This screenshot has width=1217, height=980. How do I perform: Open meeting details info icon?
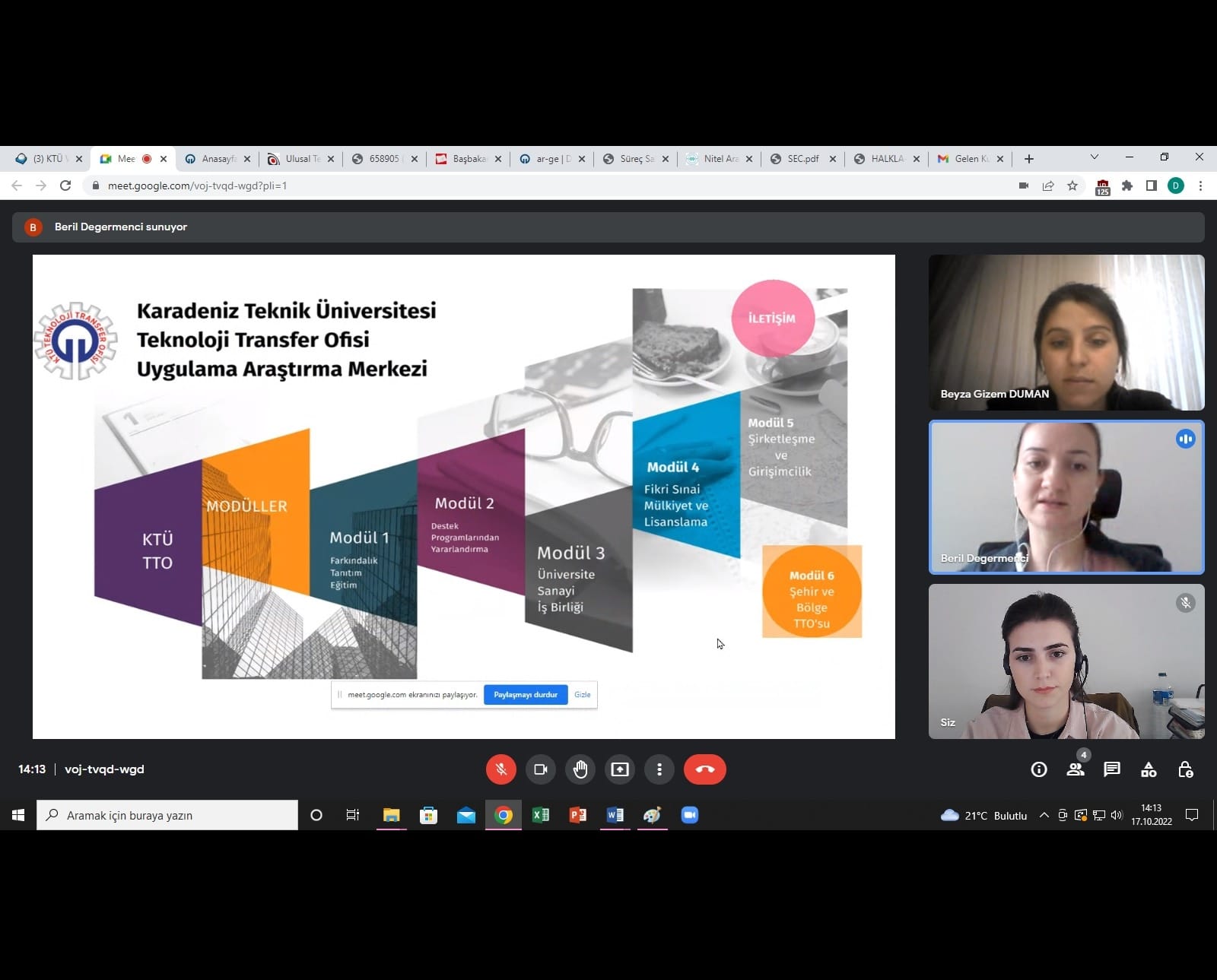pyautogui.click(x=1038, y=769)
